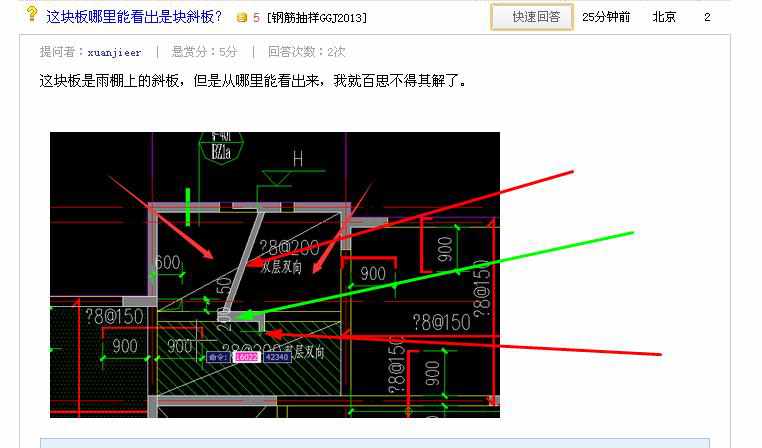762x448 pixels.
Task: Open the CAD drawing screenshot image
Action: coord(275,275)
